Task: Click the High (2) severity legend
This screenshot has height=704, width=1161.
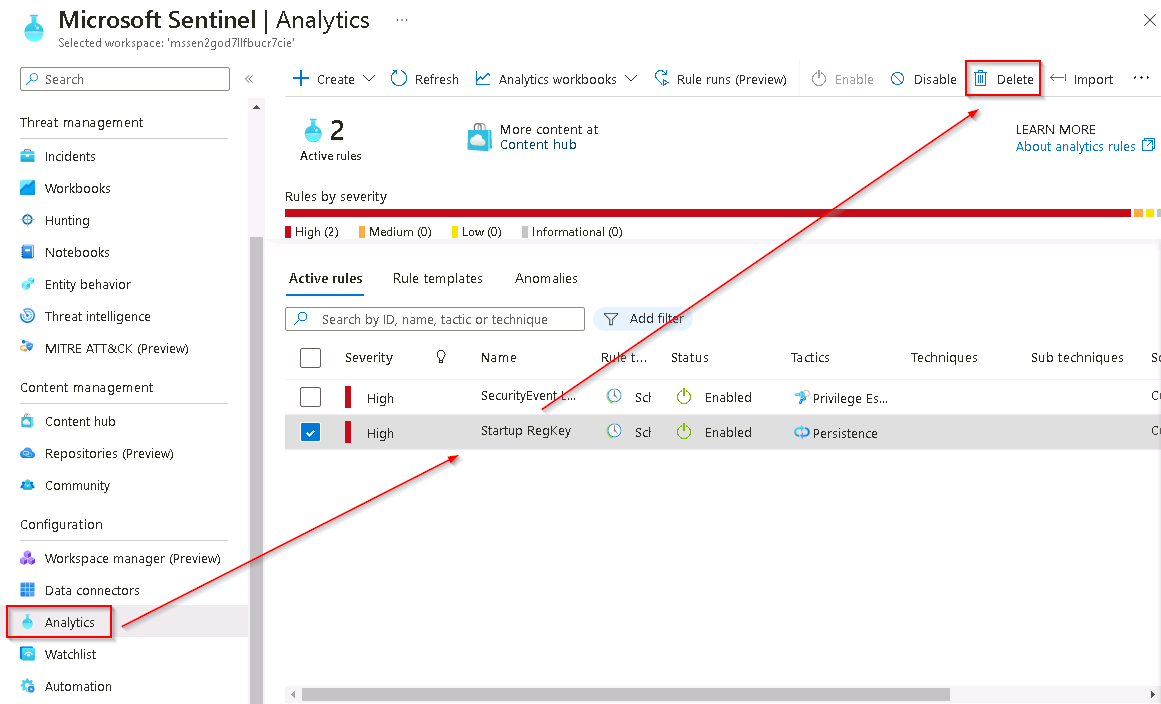Action: coord(312,232)
